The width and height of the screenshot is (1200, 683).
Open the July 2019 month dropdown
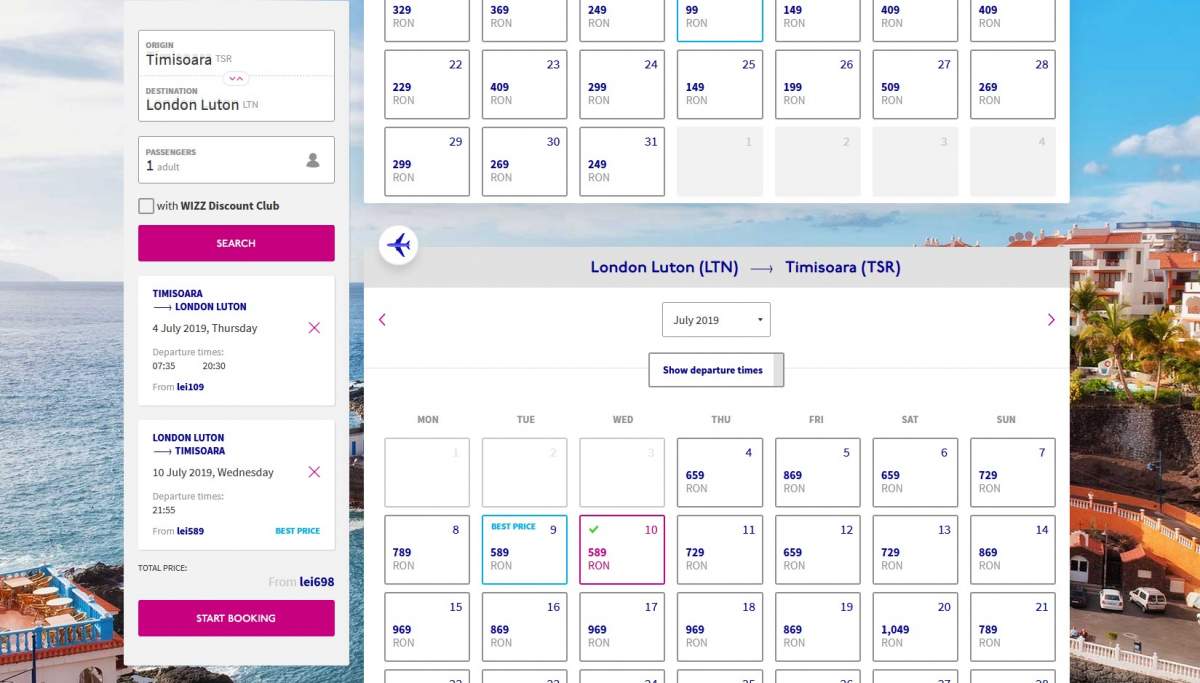[x=716, y=320]
